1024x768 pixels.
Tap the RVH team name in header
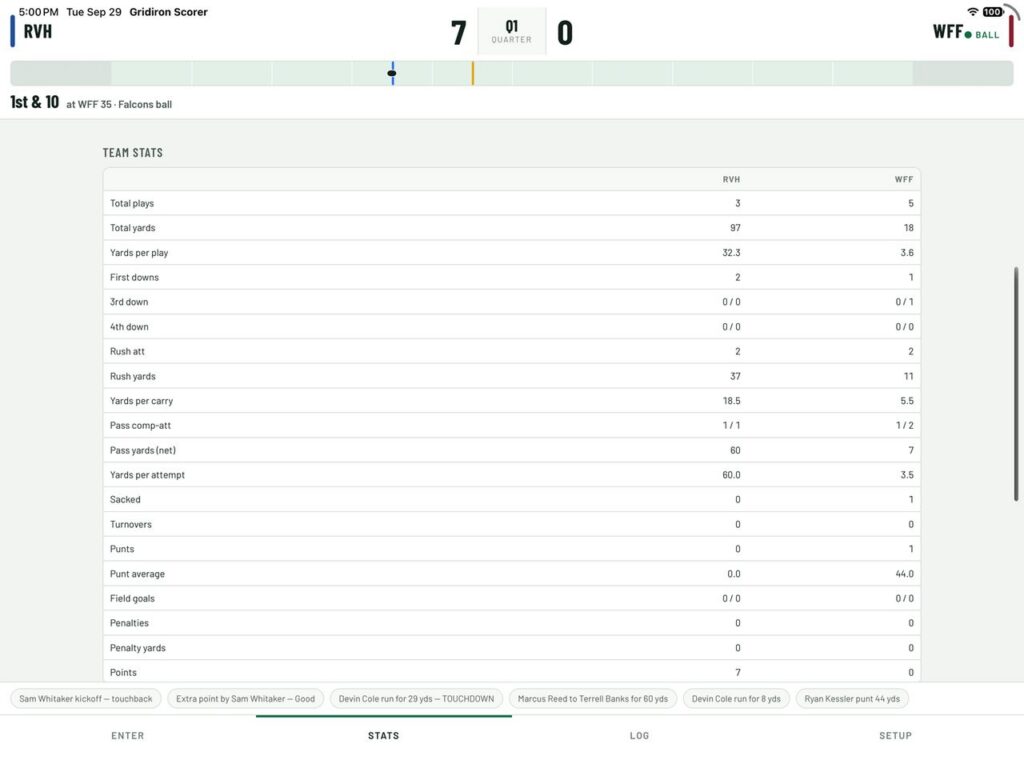click(38, 31)
